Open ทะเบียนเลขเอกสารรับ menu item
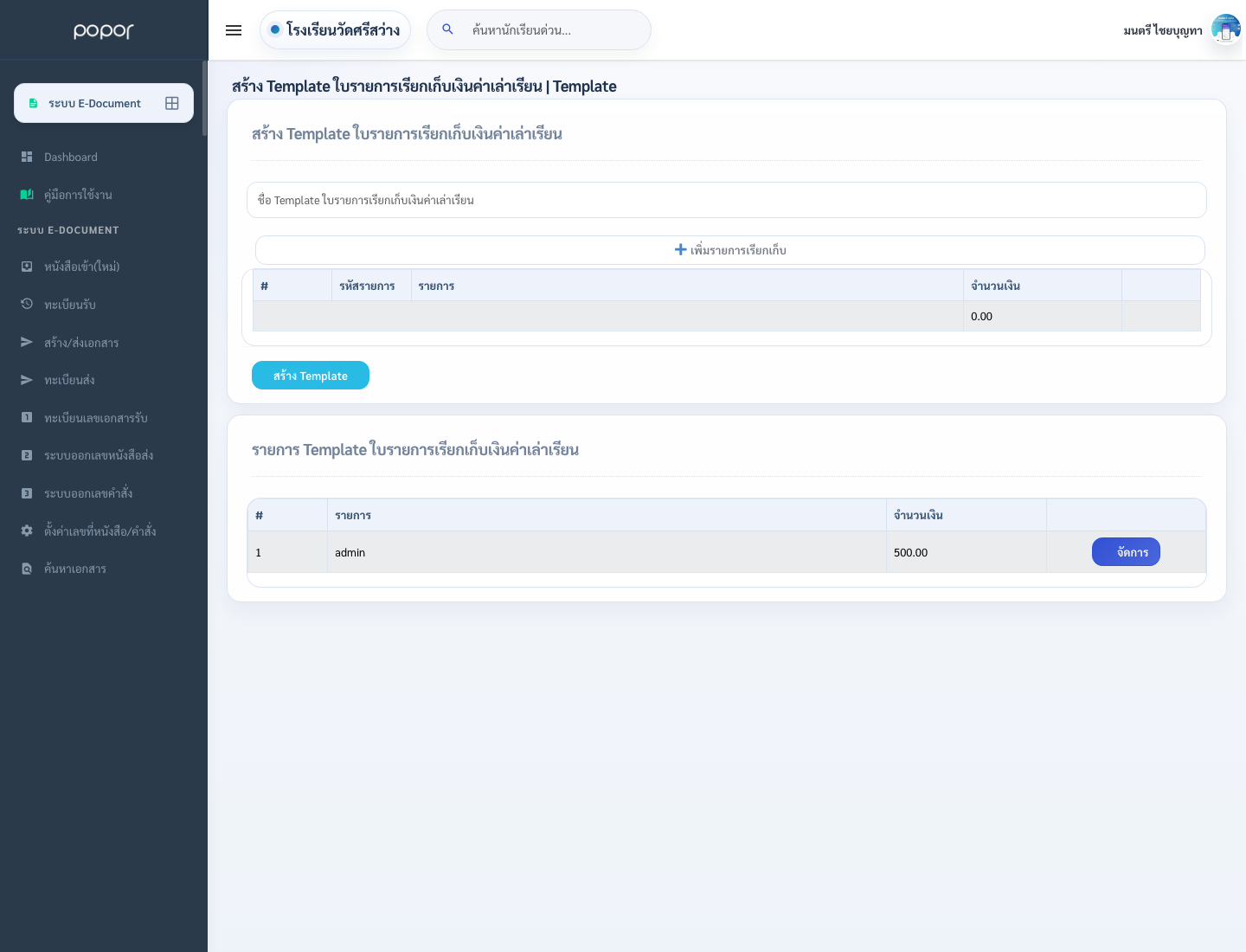1246x952 pixels. pyautogui.click(x=104, y=418)
